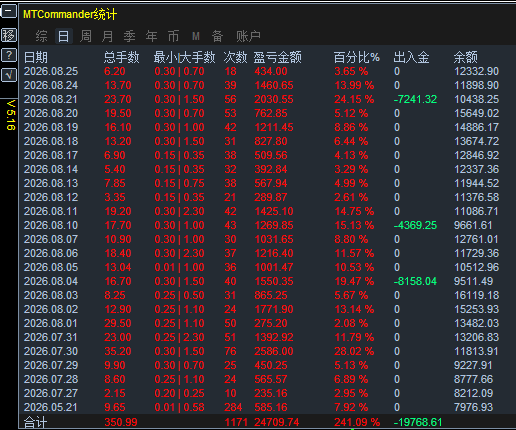The image size is (516, 430).
Task: Open the 周 weekly statistics tab
Action: pos(86,36)
